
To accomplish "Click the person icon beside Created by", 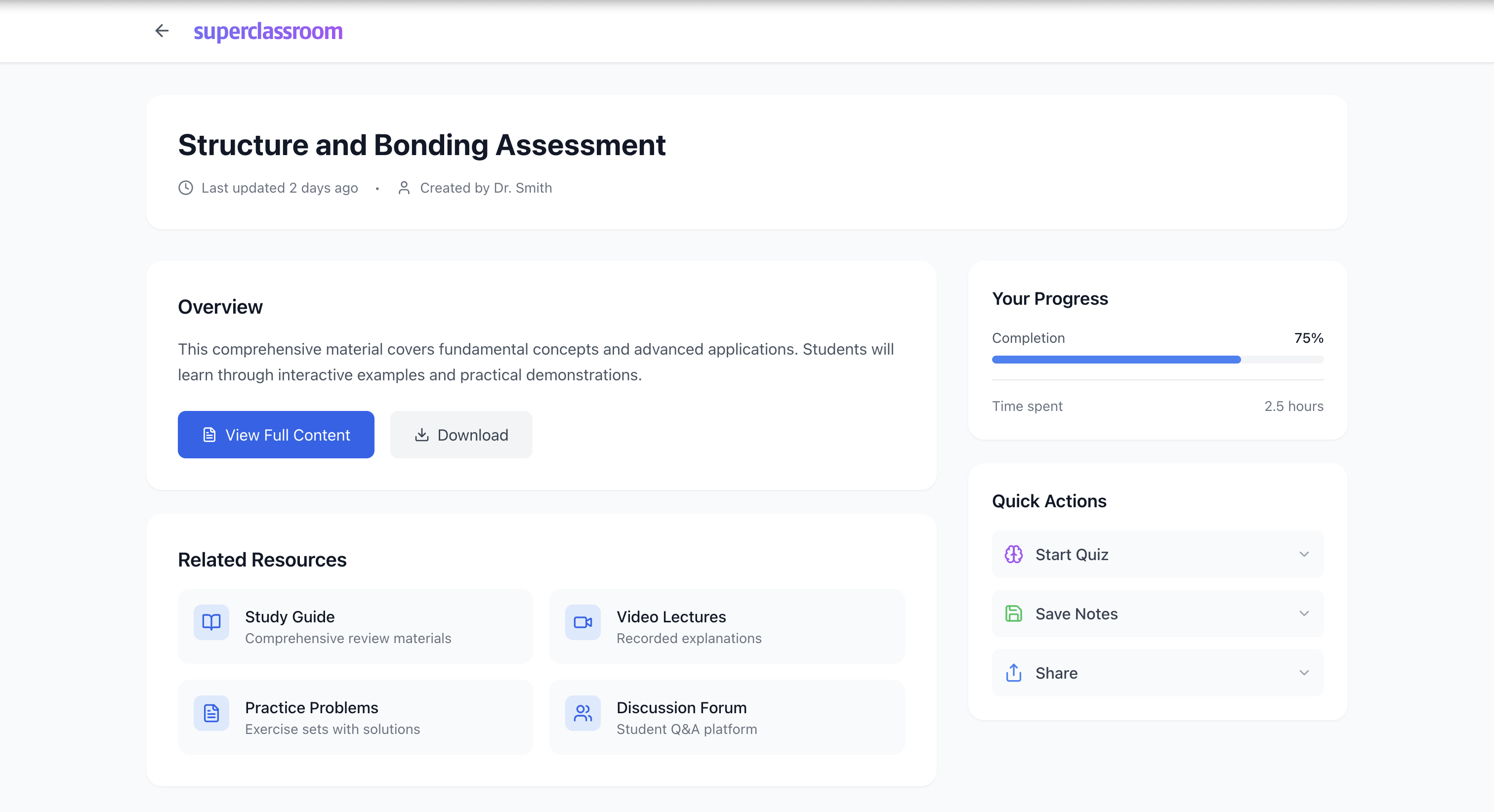I will click(x=404, y=188).
